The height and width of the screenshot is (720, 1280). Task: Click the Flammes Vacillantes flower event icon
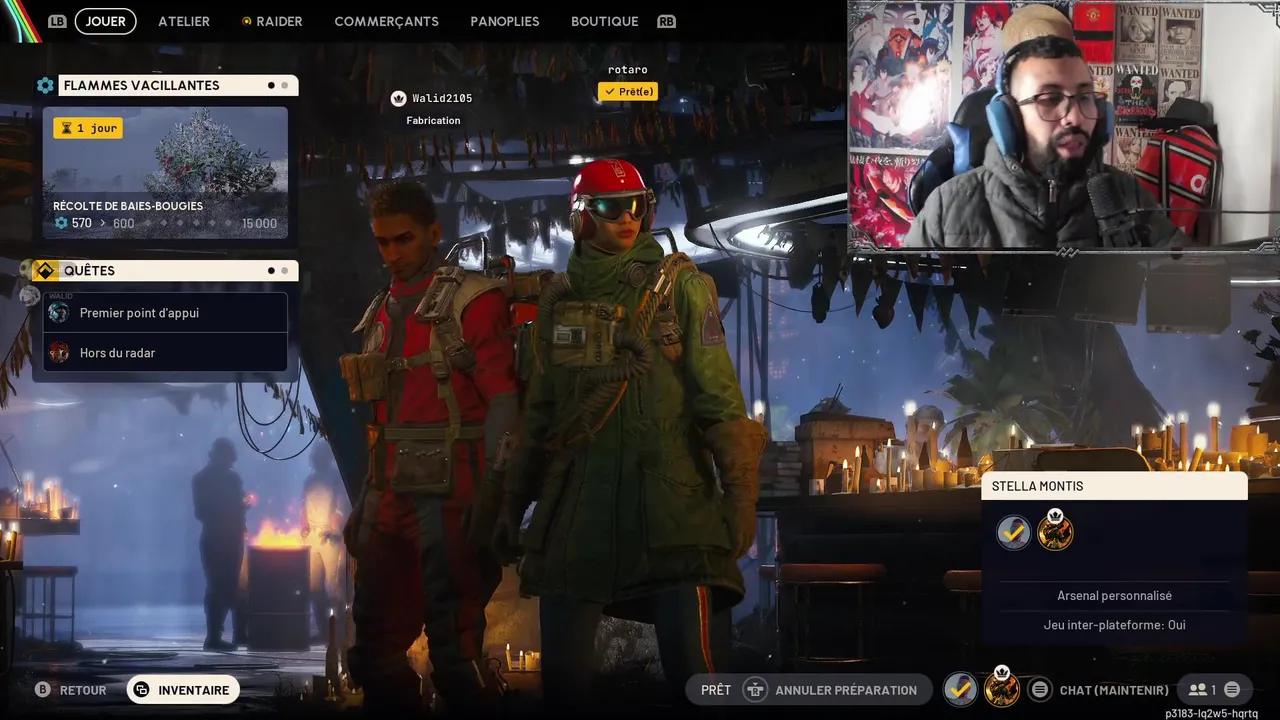[45, 85]
